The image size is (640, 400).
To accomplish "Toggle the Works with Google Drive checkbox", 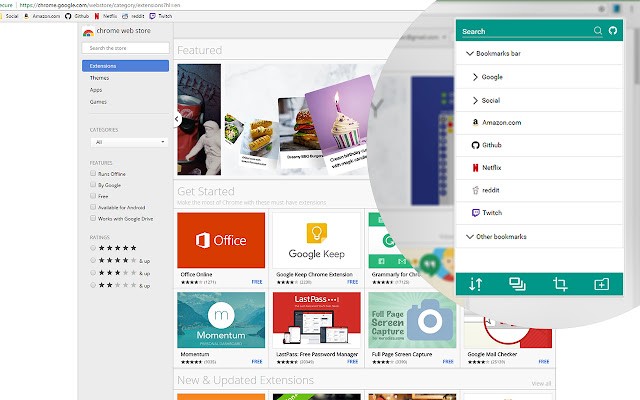I will click(x=93, y=218).
